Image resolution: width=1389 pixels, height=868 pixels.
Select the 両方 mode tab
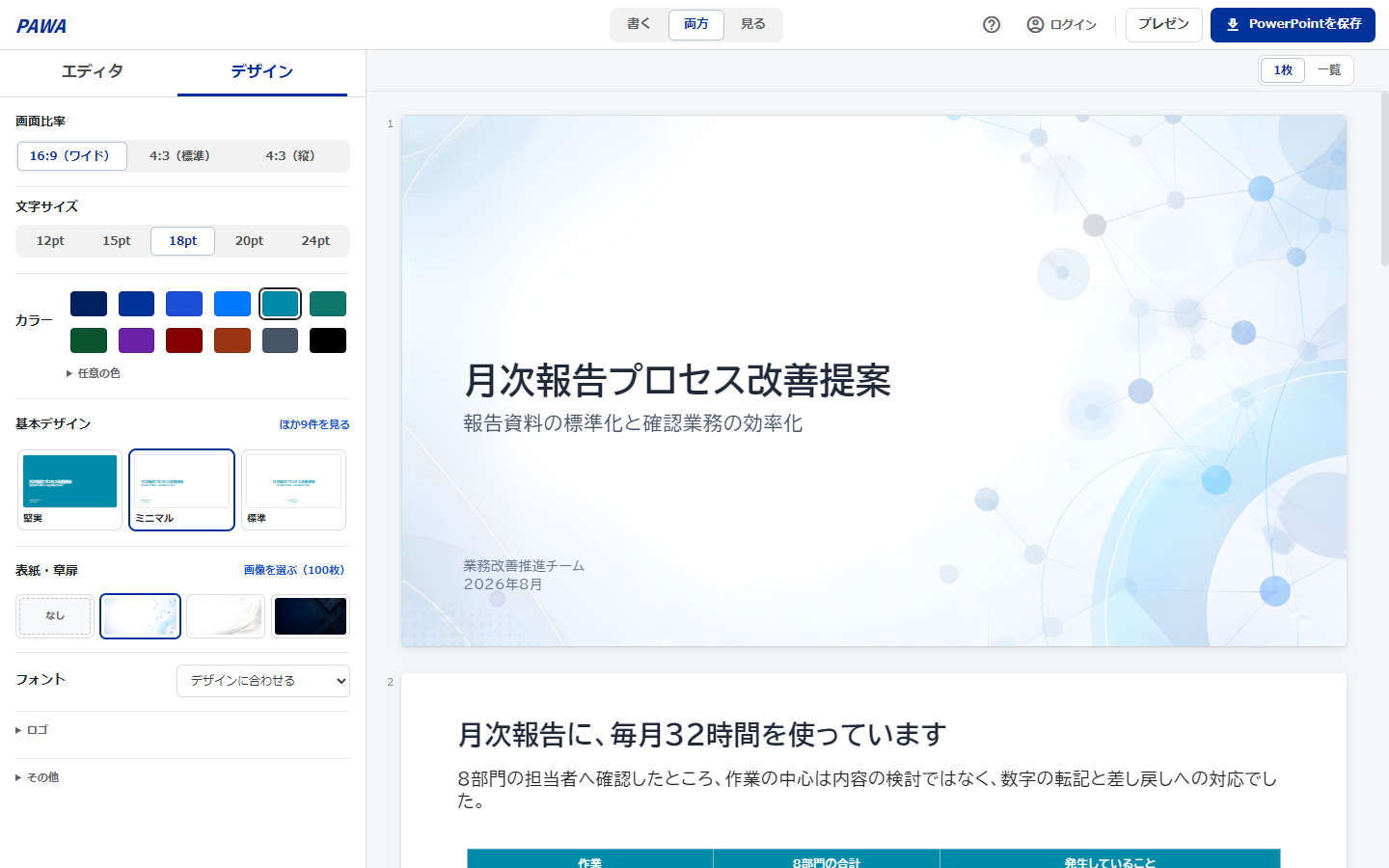[x=696, y=25]
